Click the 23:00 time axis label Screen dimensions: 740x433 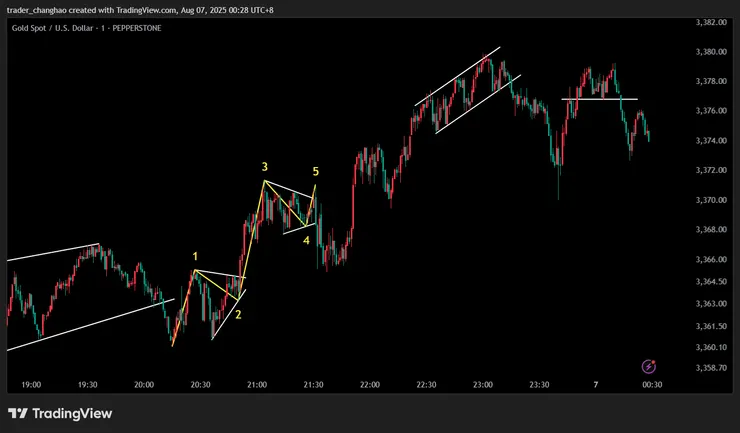pyautogui.click(x=483, y=385)
